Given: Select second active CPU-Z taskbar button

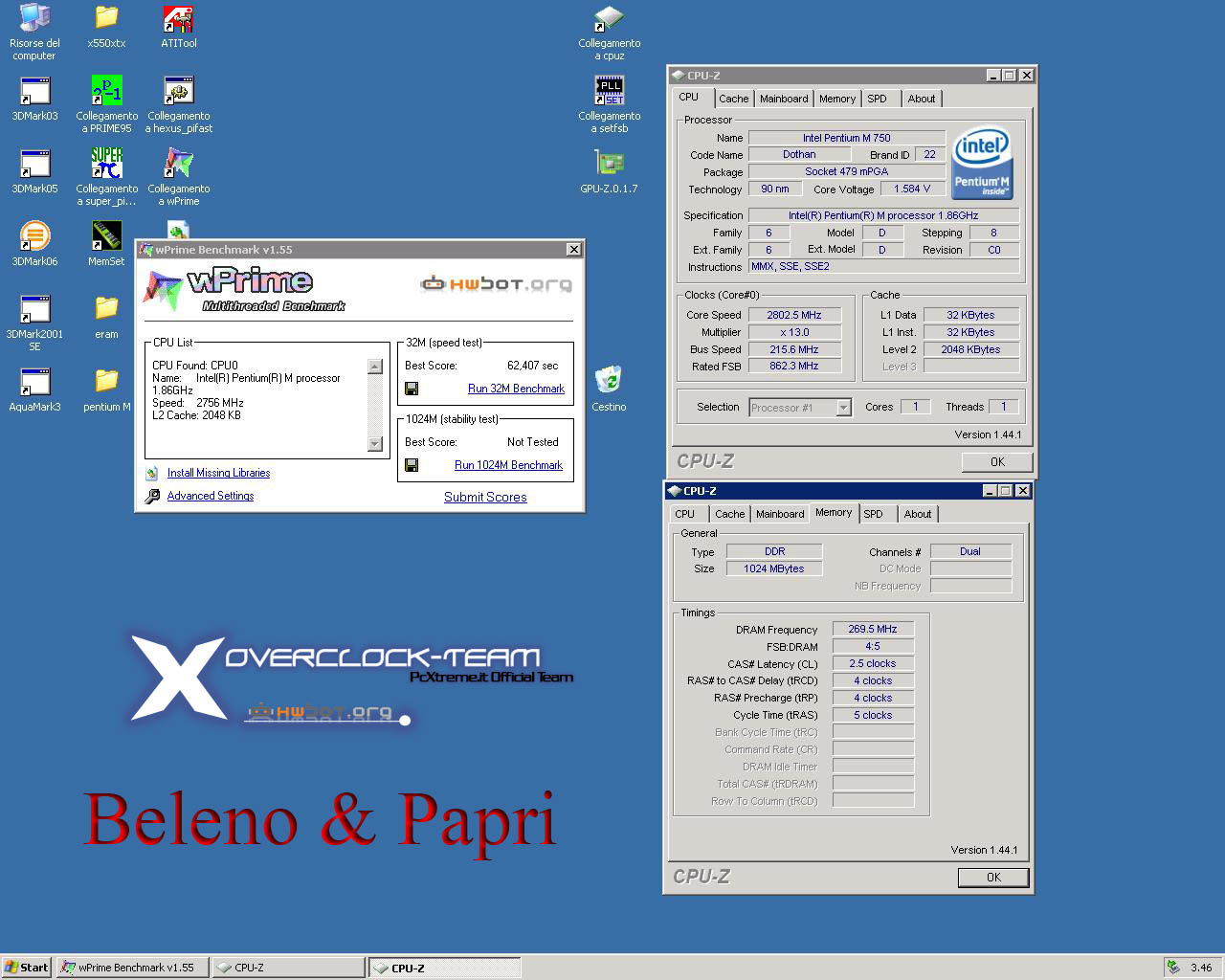Looking at the screenshot, I should 445,968.
